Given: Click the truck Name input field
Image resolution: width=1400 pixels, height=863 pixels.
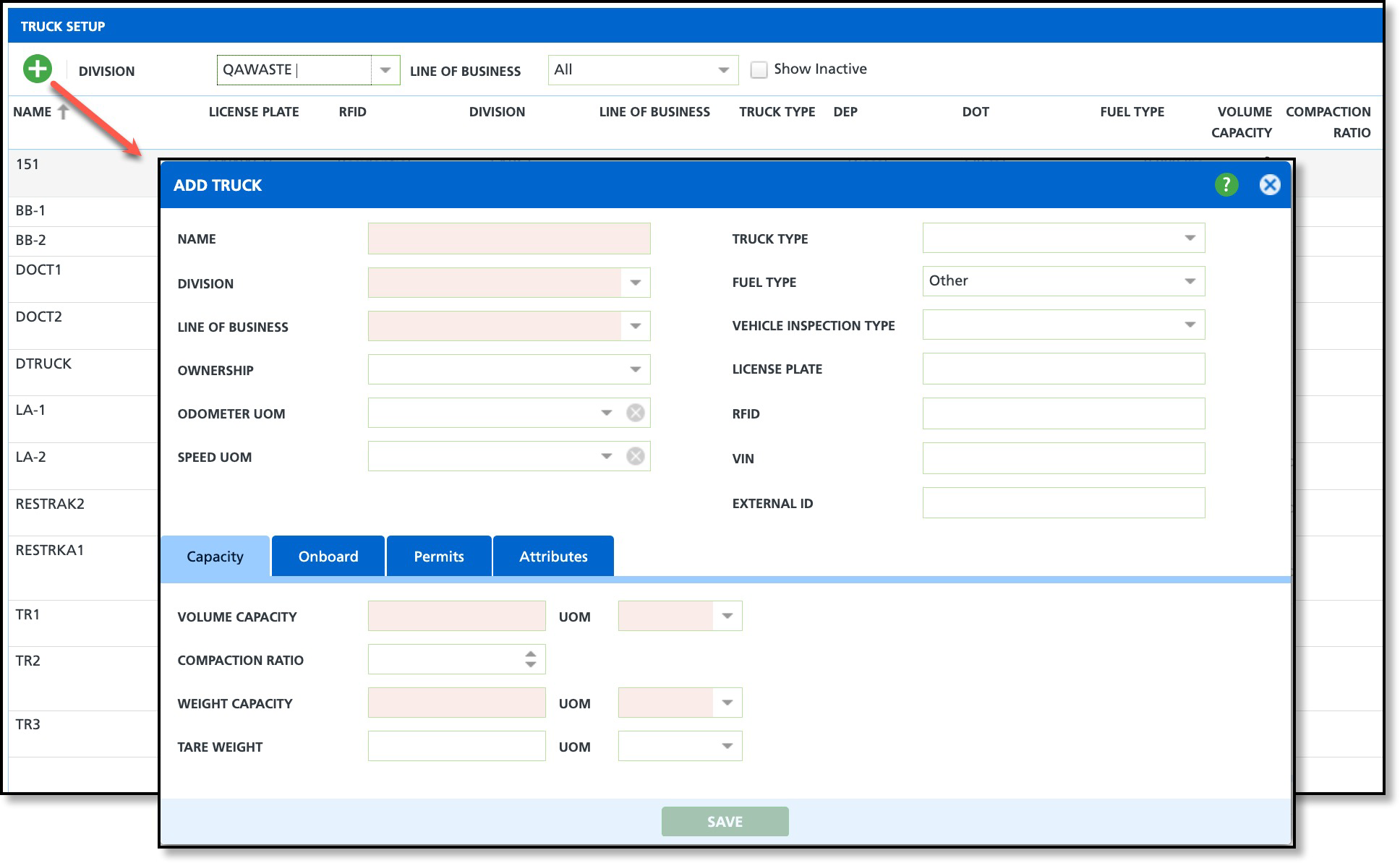Looking at the screenshot, I should [508, 239].
